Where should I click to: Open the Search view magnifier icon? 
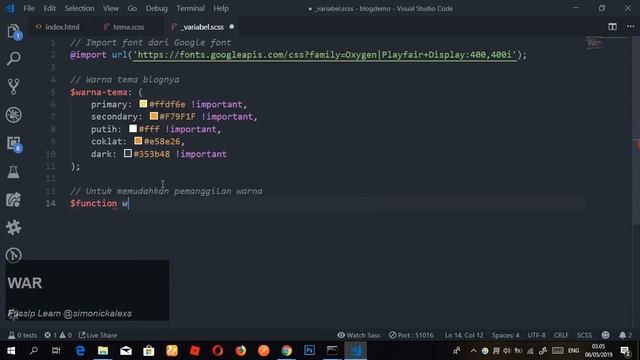point(14,59)
